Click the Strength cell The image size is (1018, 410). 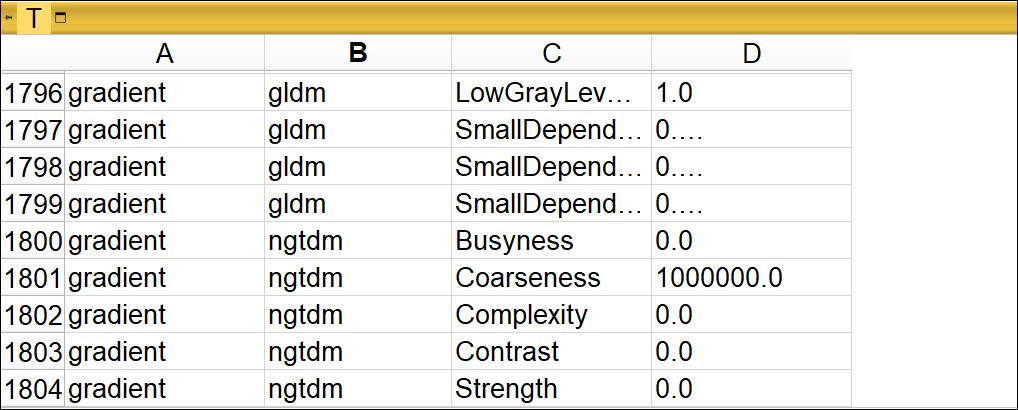point(551,388)
